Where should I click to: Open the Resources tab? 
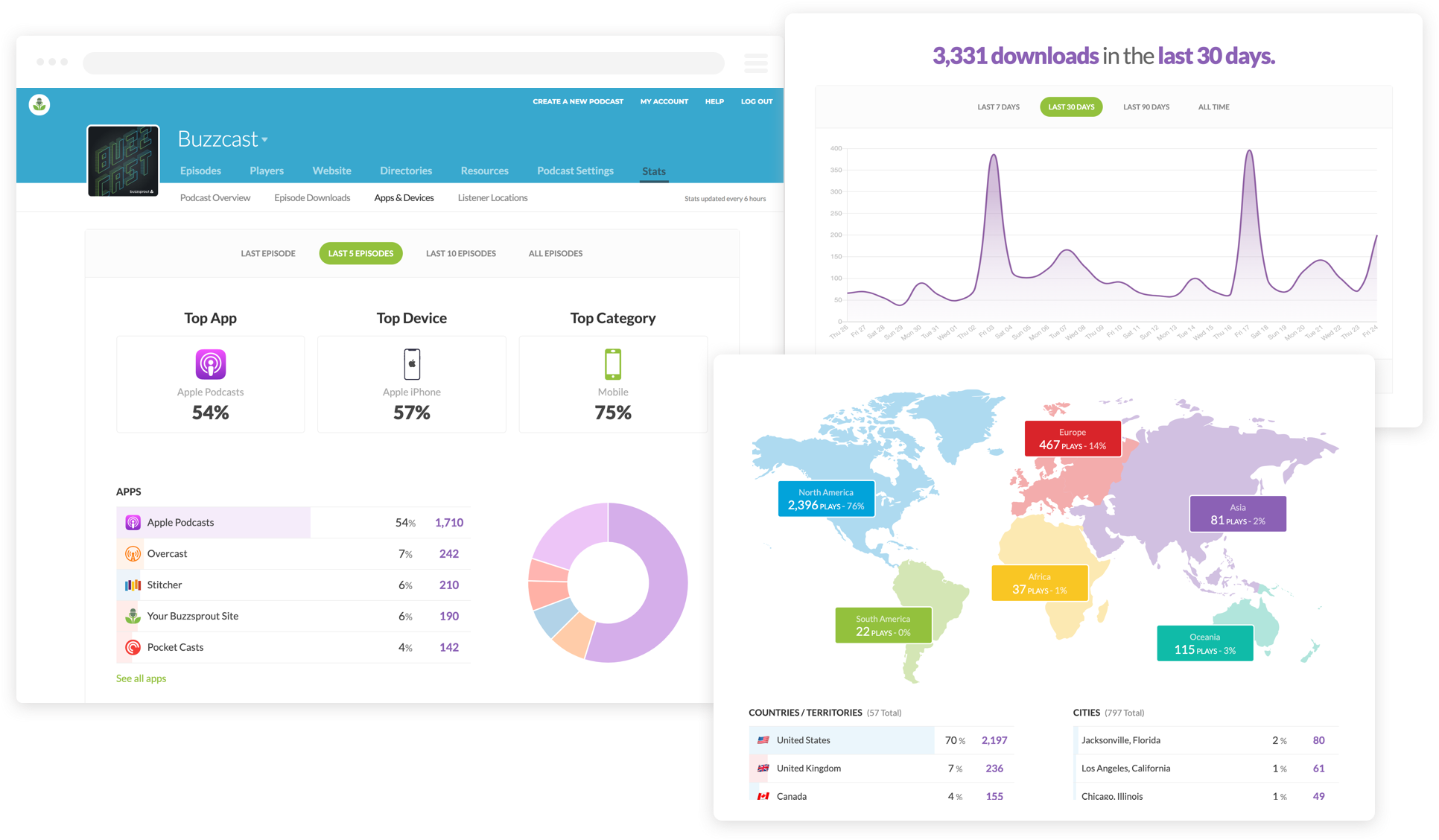point(485,171)
